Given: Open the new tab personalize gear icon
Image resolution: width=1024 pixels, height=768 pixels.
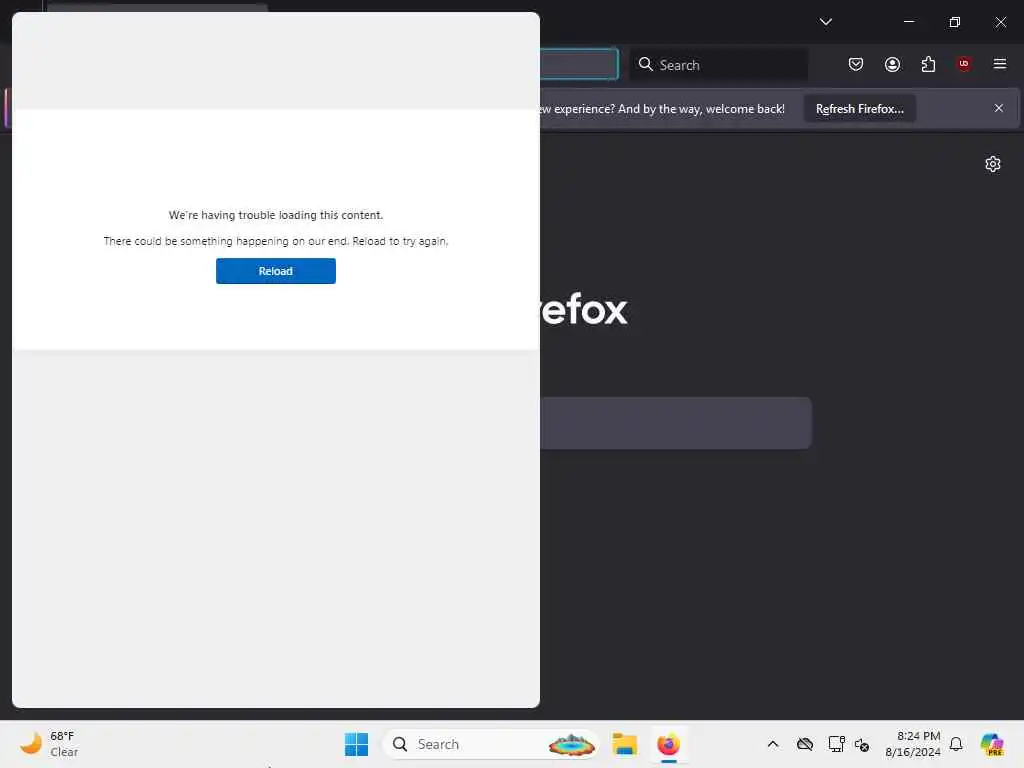Looking at the screenshot, I should tap(993, 164).
